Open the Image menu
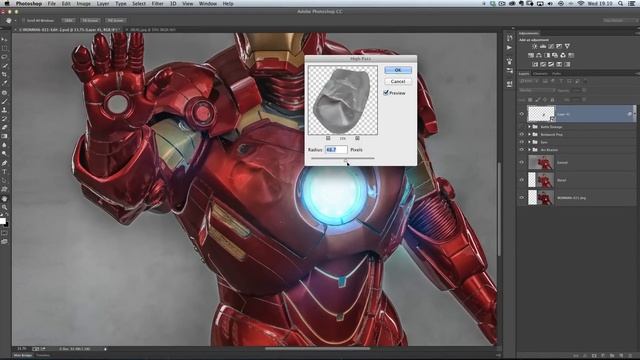The image size is (640, 360). [x=84, y=4]
